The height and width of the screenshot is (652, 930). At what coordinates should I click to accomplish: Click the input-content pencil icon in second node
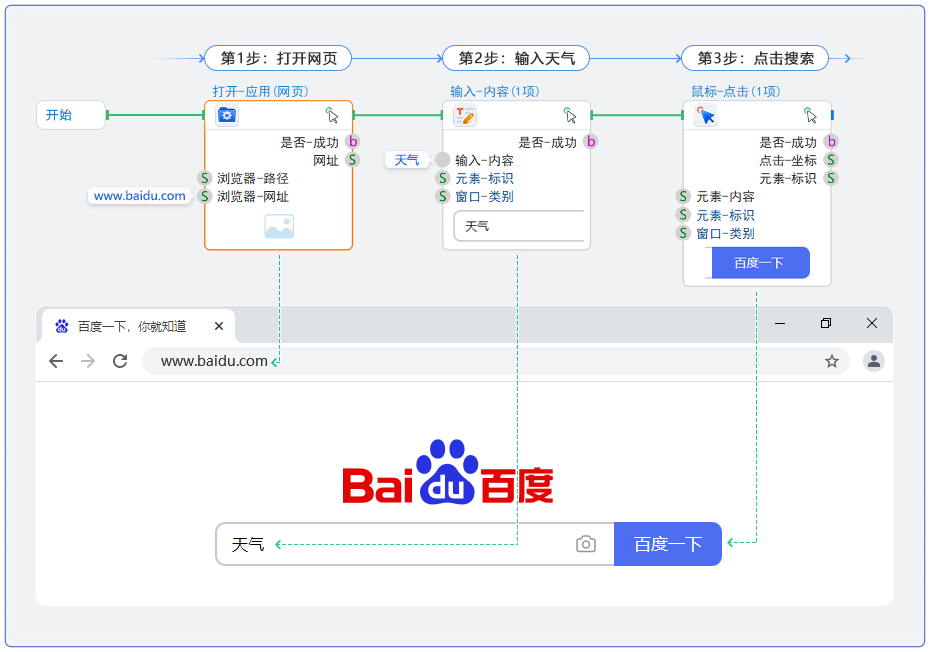click(465, 115)
